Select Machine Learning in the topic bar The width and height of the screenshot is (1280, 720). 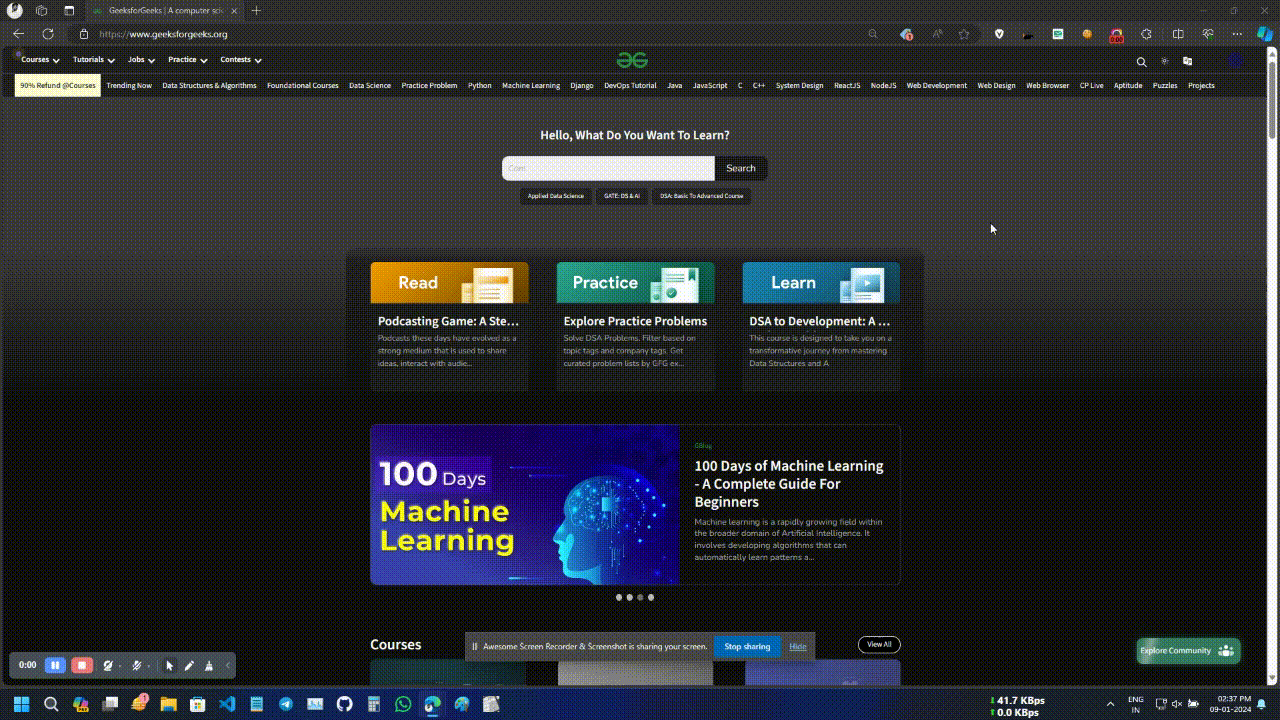tap(531, 86)
